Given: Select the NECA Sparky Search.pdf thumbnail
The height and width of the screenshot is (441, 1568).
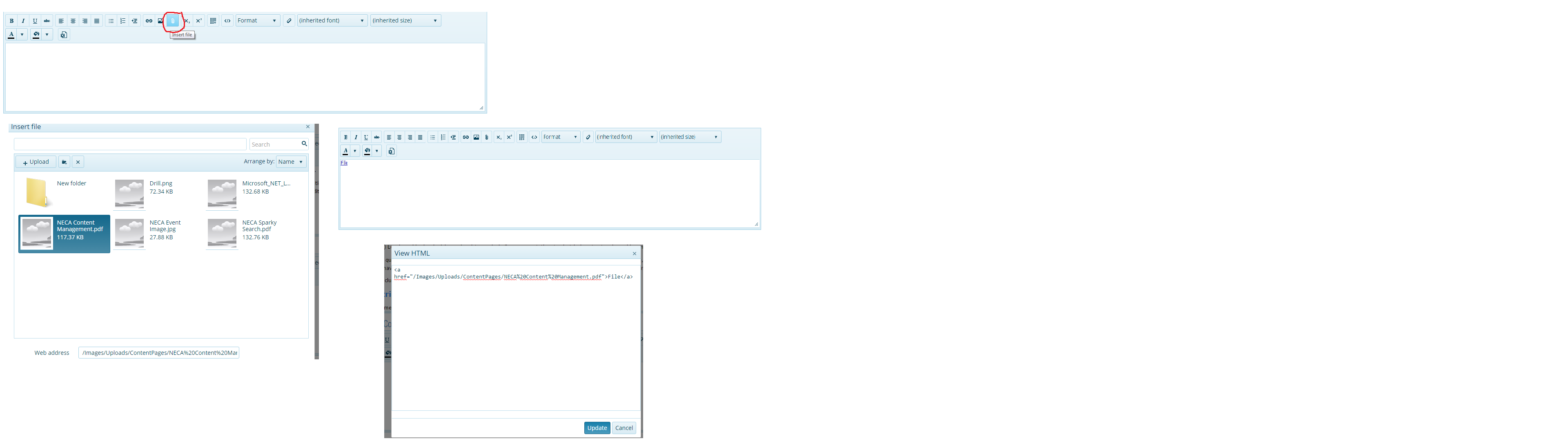Looking at the screenshot, I should coord(222,233).
